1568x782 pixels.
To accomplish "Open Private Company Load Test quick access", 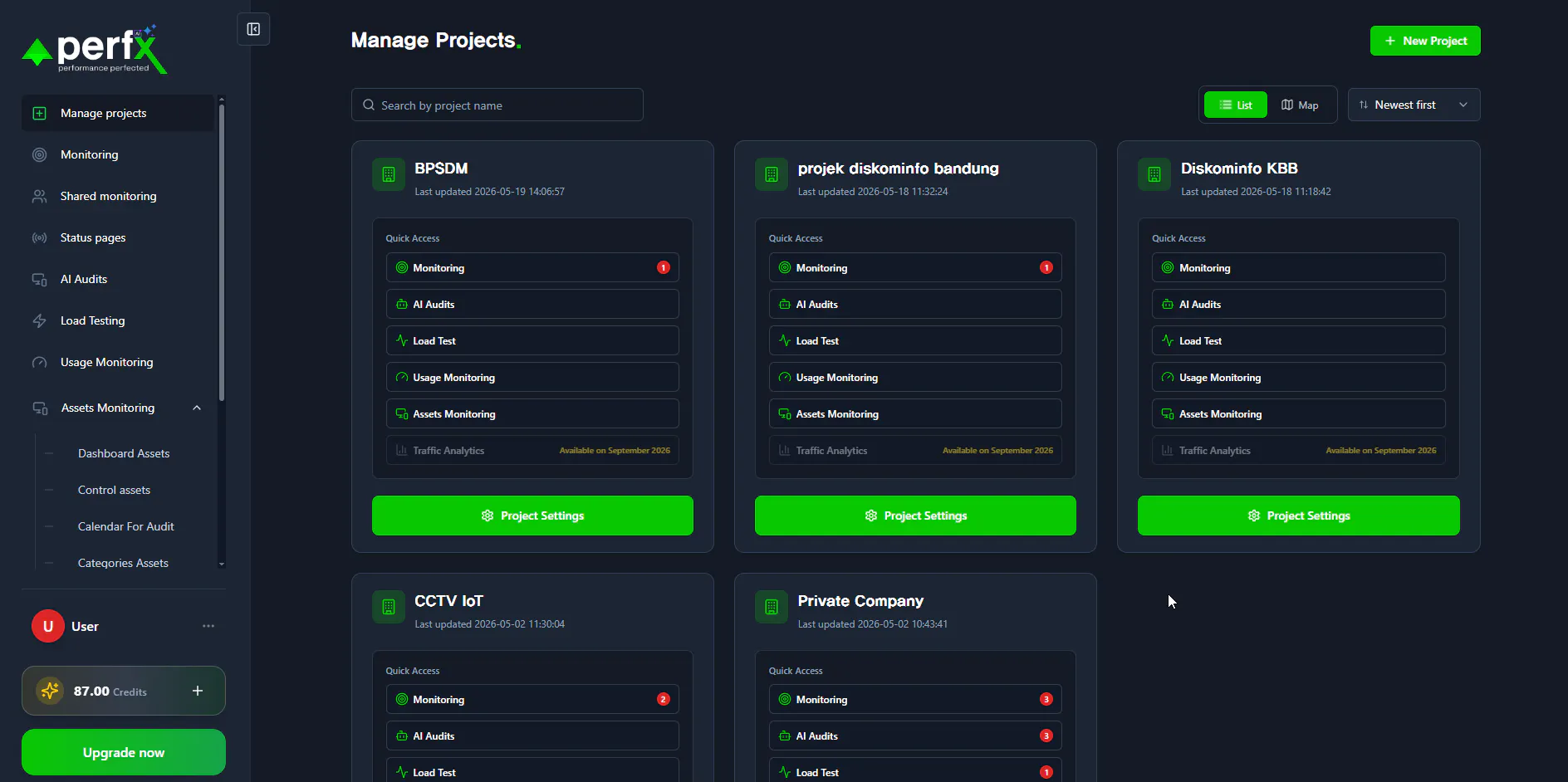I will [915, 770].
